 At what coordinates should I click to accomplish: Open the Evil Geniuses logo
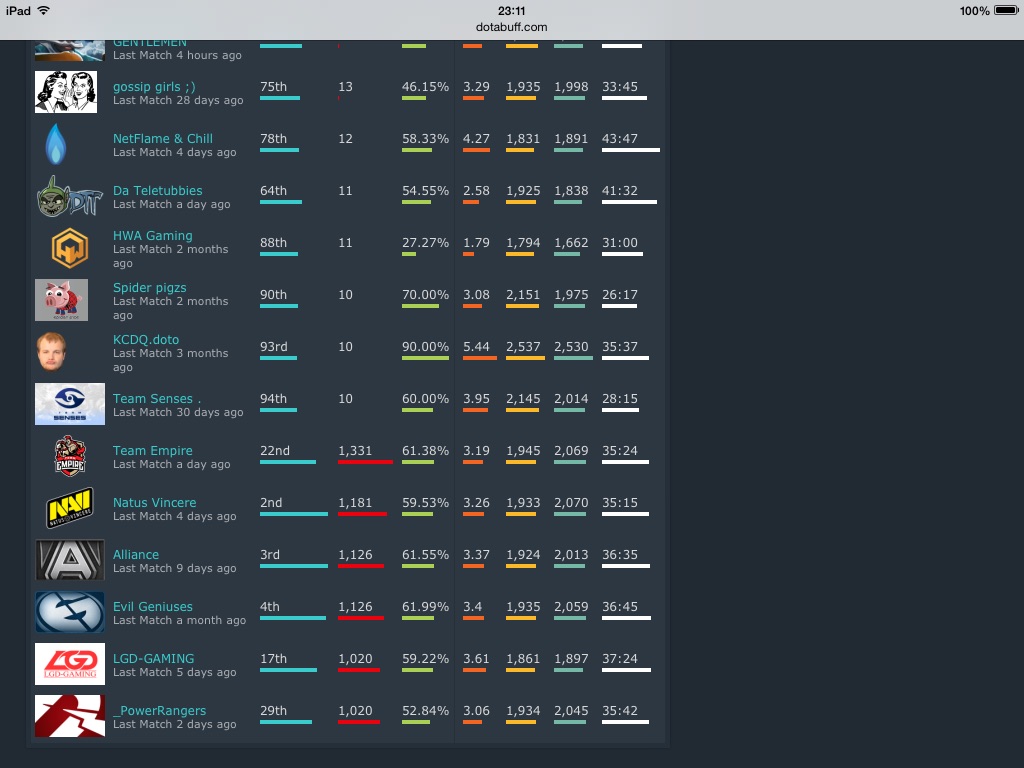point(70,612)
